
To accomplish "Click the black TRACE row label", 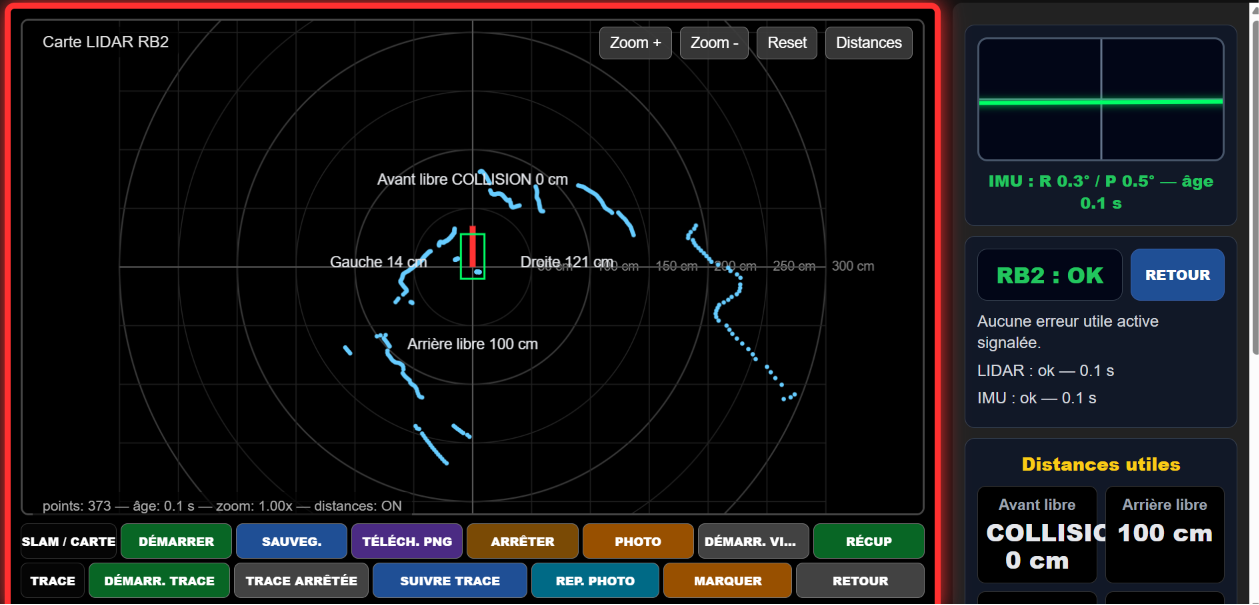I will click(x=53, y=580).
